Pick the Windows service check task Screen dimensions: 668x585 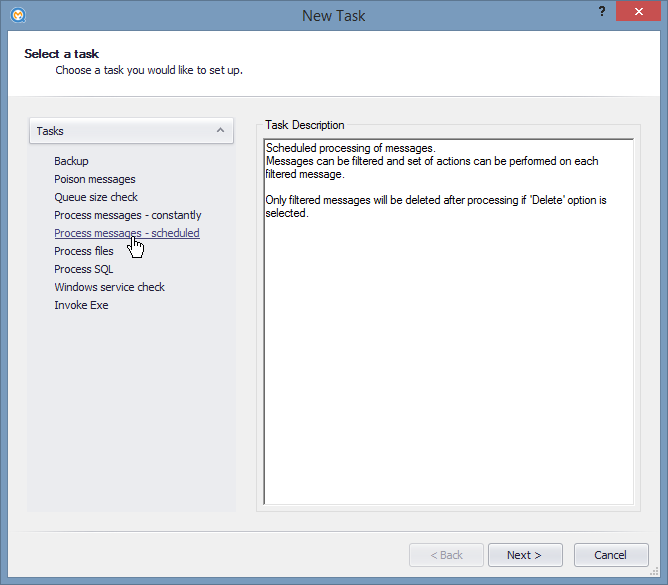point(109,287)
